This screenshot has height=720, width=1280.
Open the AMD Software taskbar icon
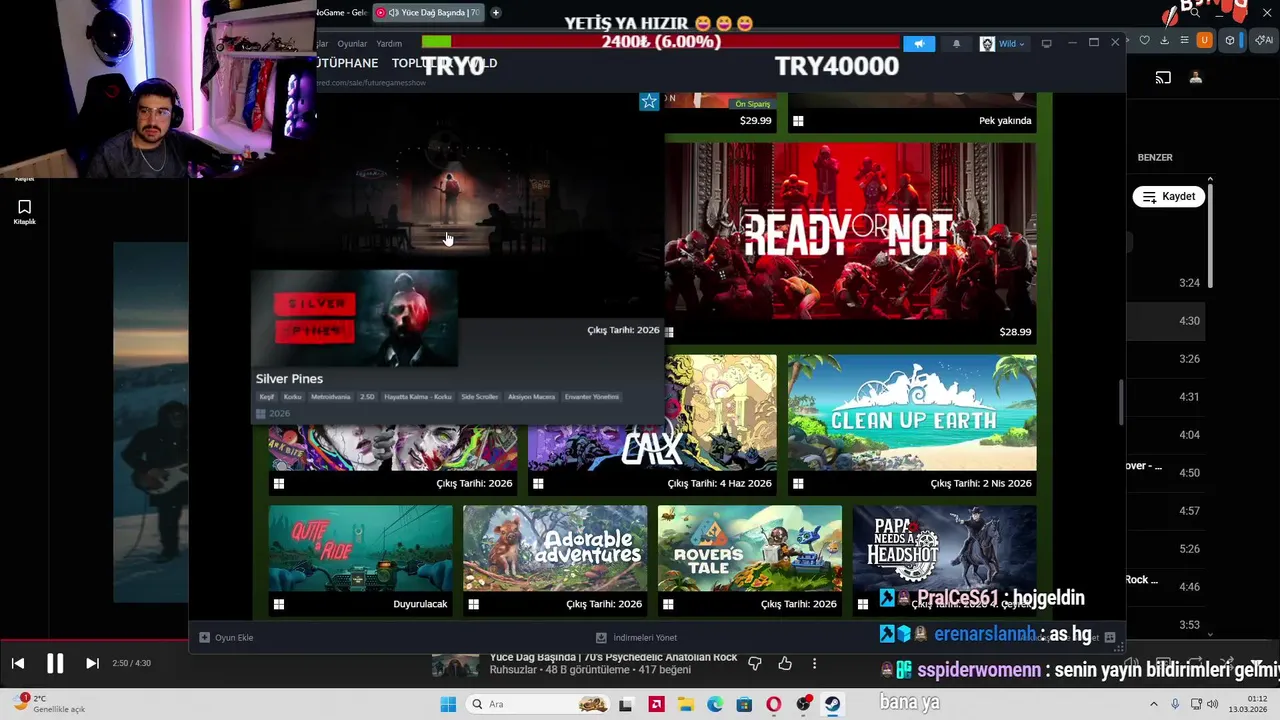[656, 704]
